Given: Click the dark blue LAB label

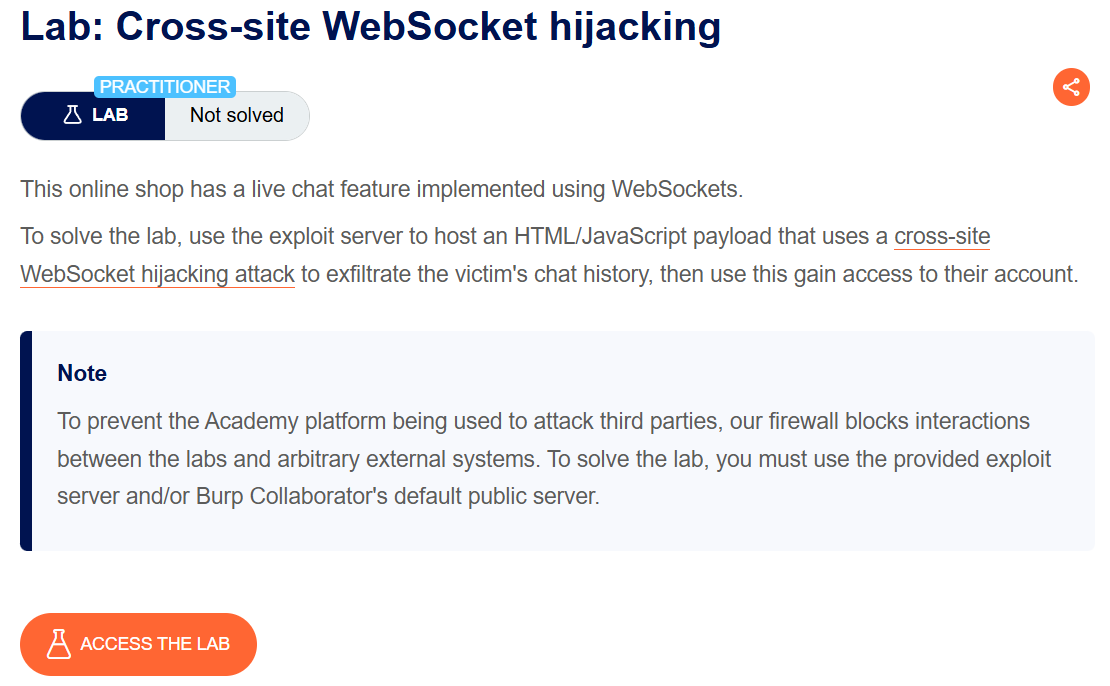Looking at the screenshot, I should tap(110, 115).
